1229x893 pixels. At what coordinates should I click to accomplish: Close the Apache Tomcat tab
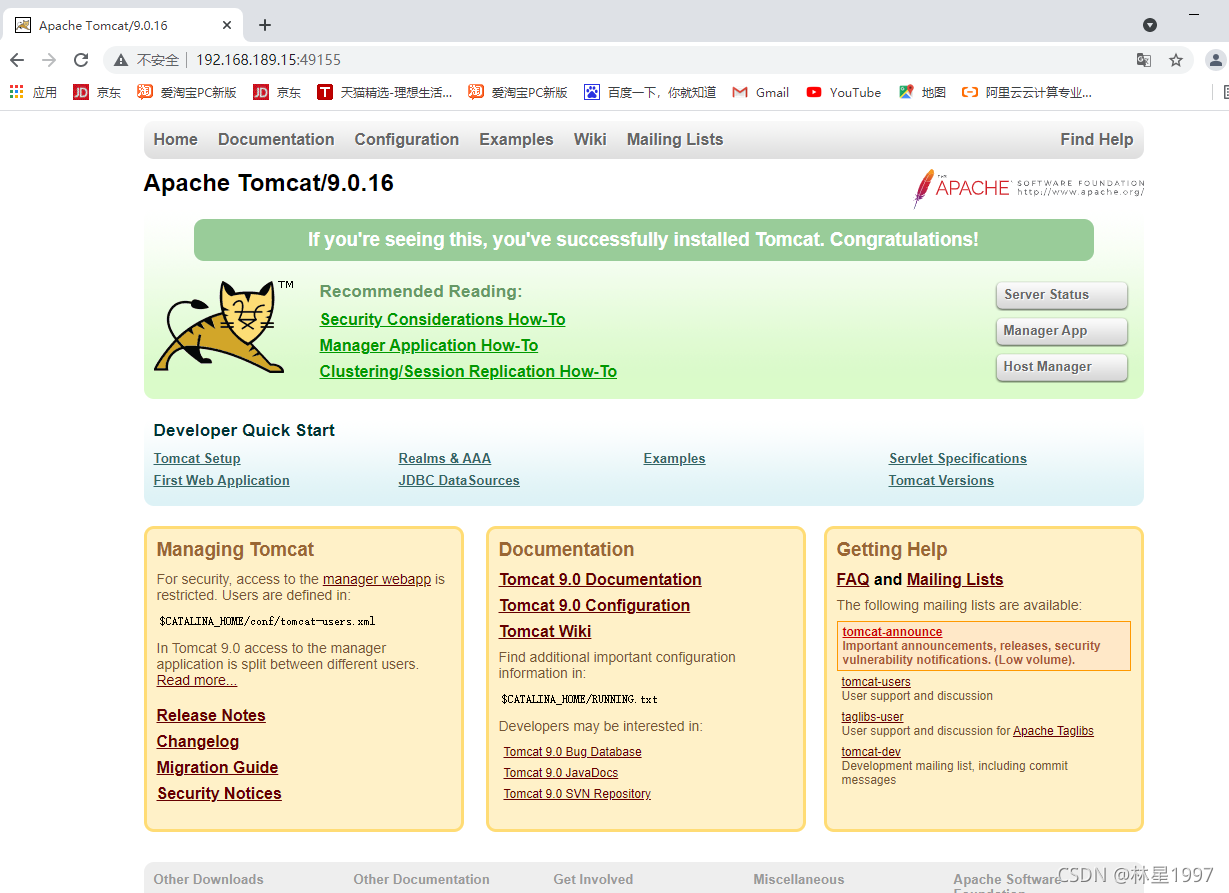click(x=228, y=25)
